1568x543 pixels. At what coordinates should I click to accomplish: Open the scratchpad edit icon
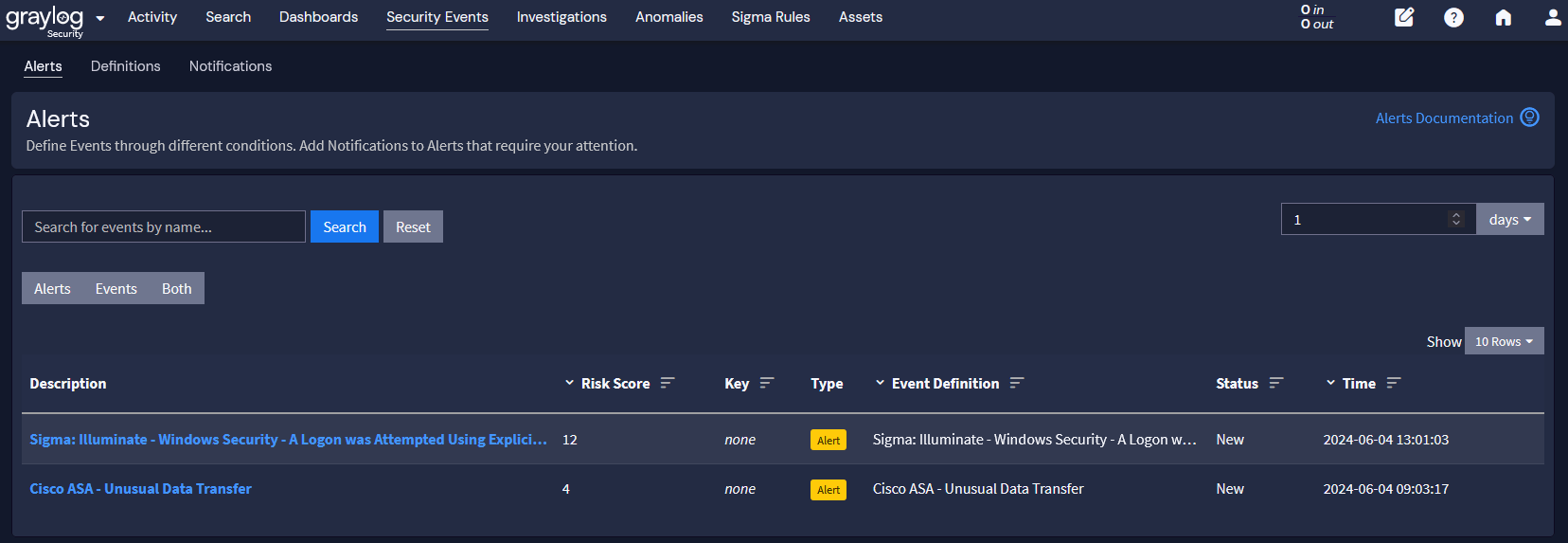(1404, 17)
